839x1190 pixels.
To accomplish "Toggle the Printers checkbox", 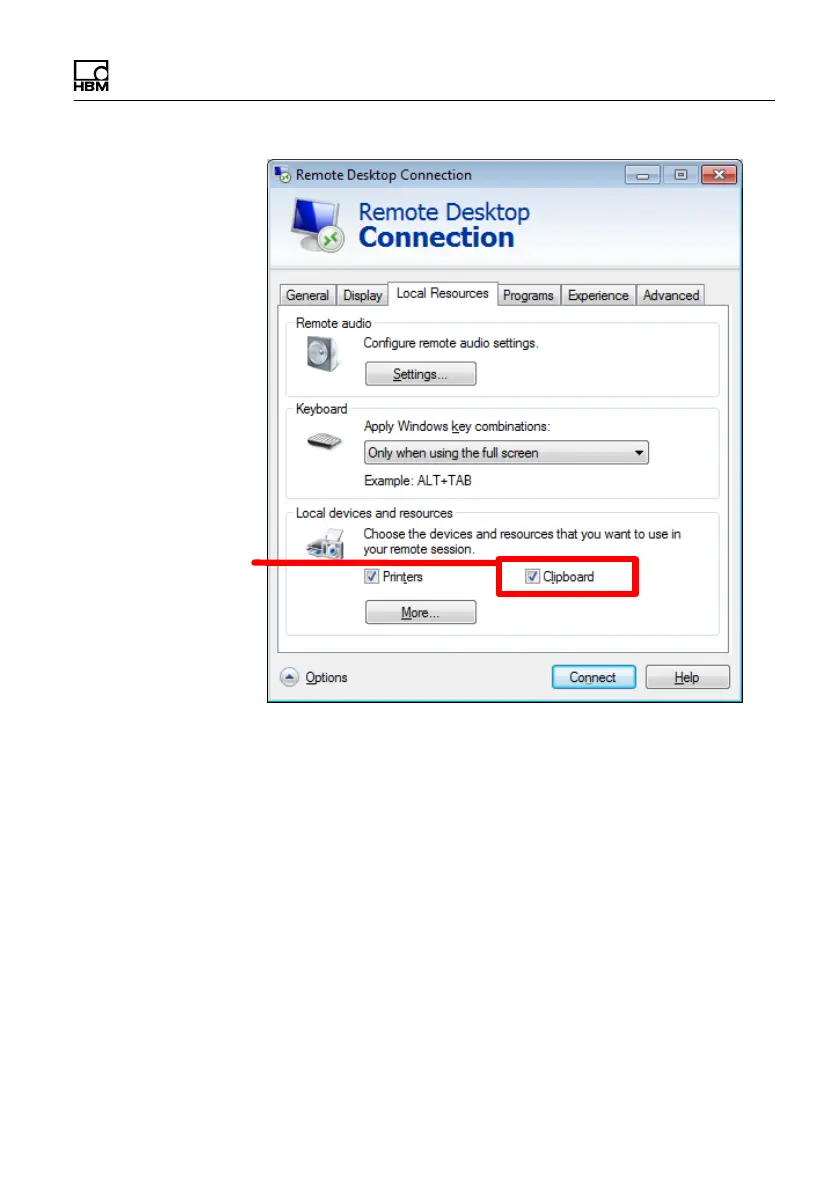I will 372,576.
